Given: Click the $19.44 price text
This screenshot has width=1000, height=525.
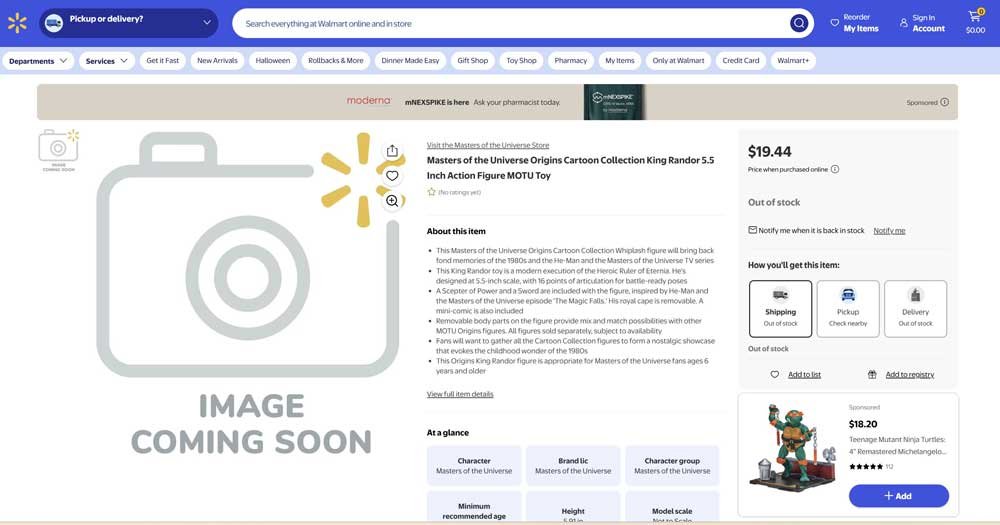Looking at the screenshot, I should coord(769,152).
